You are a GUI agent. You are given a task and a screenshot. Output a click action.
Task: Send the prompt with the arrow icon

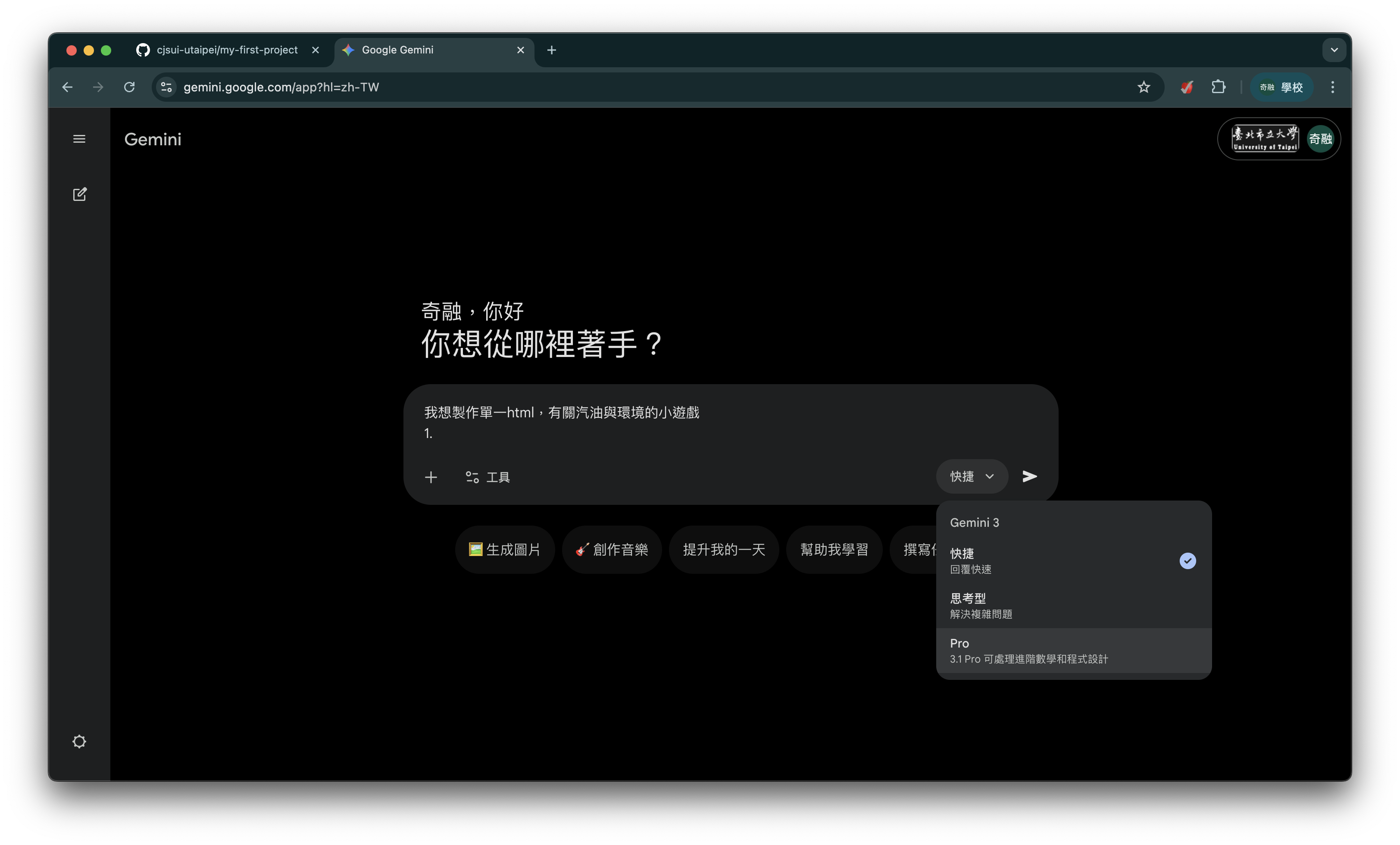1030,476
